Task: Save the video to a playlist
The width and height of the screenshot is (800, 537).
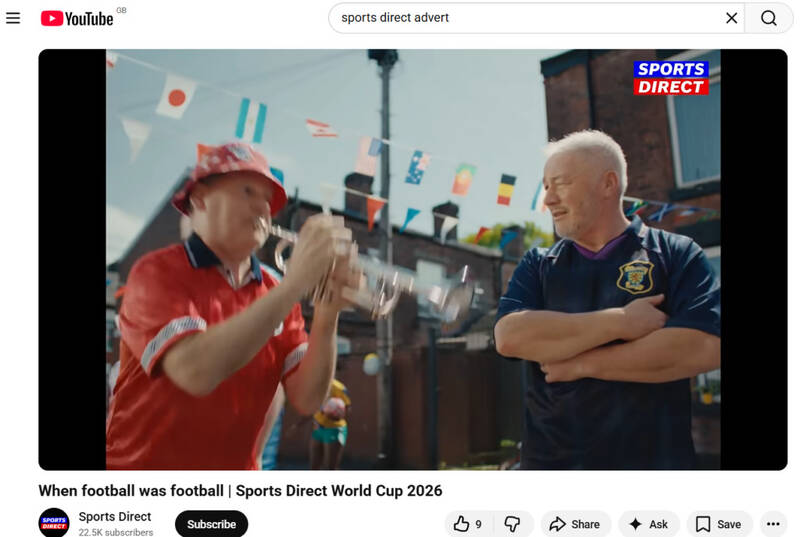Action: [x=719, y=524]
